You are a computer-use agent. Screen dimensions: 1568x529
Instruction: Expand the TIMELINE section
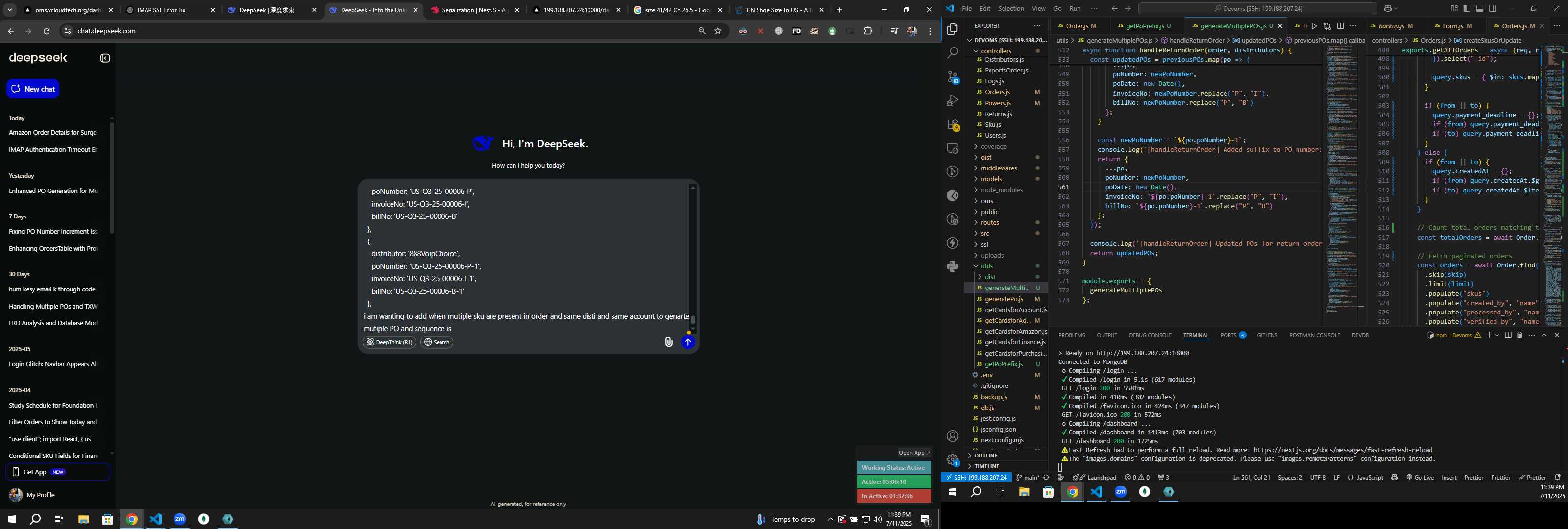(987, 466)
